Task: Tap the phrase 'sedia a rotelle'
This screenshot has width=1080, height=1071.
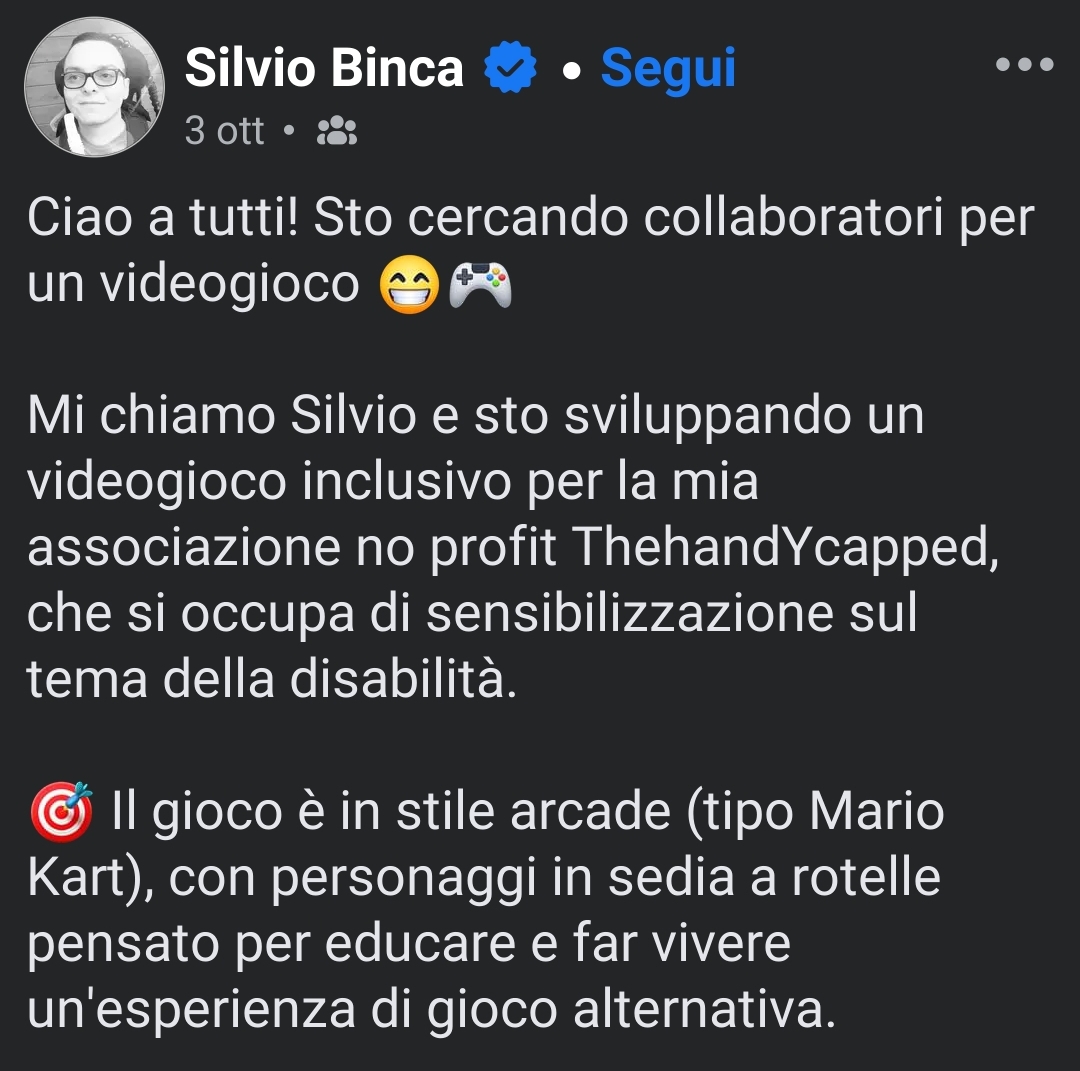Action: [774, 877]
